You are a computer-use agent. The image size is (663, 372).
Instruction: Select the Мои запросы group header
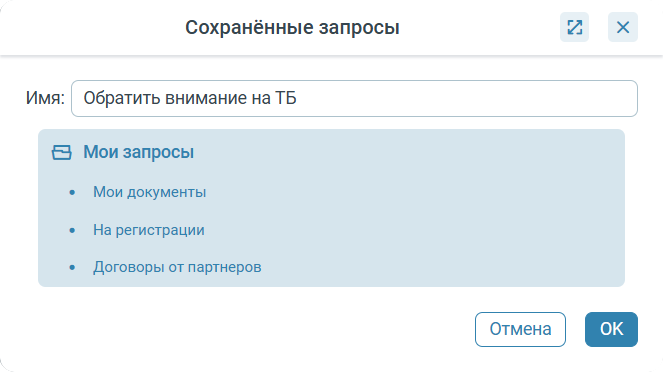[138, 152]
